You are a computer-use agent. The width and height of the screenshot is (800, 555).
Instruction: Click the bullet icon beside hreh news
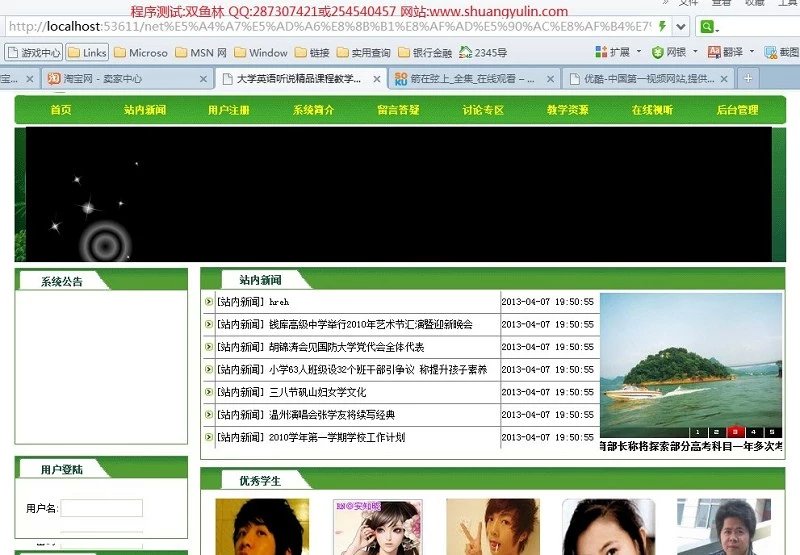click(x=209, y=301)
